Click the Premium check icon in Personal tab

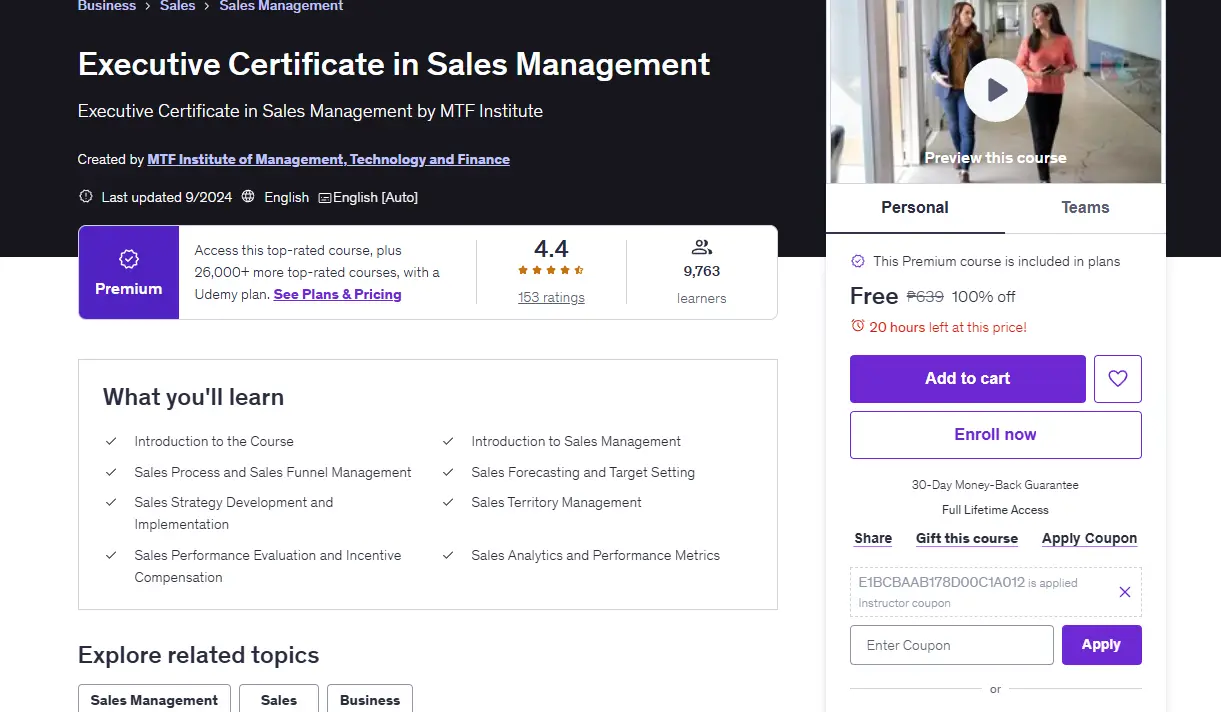(858, 261)
